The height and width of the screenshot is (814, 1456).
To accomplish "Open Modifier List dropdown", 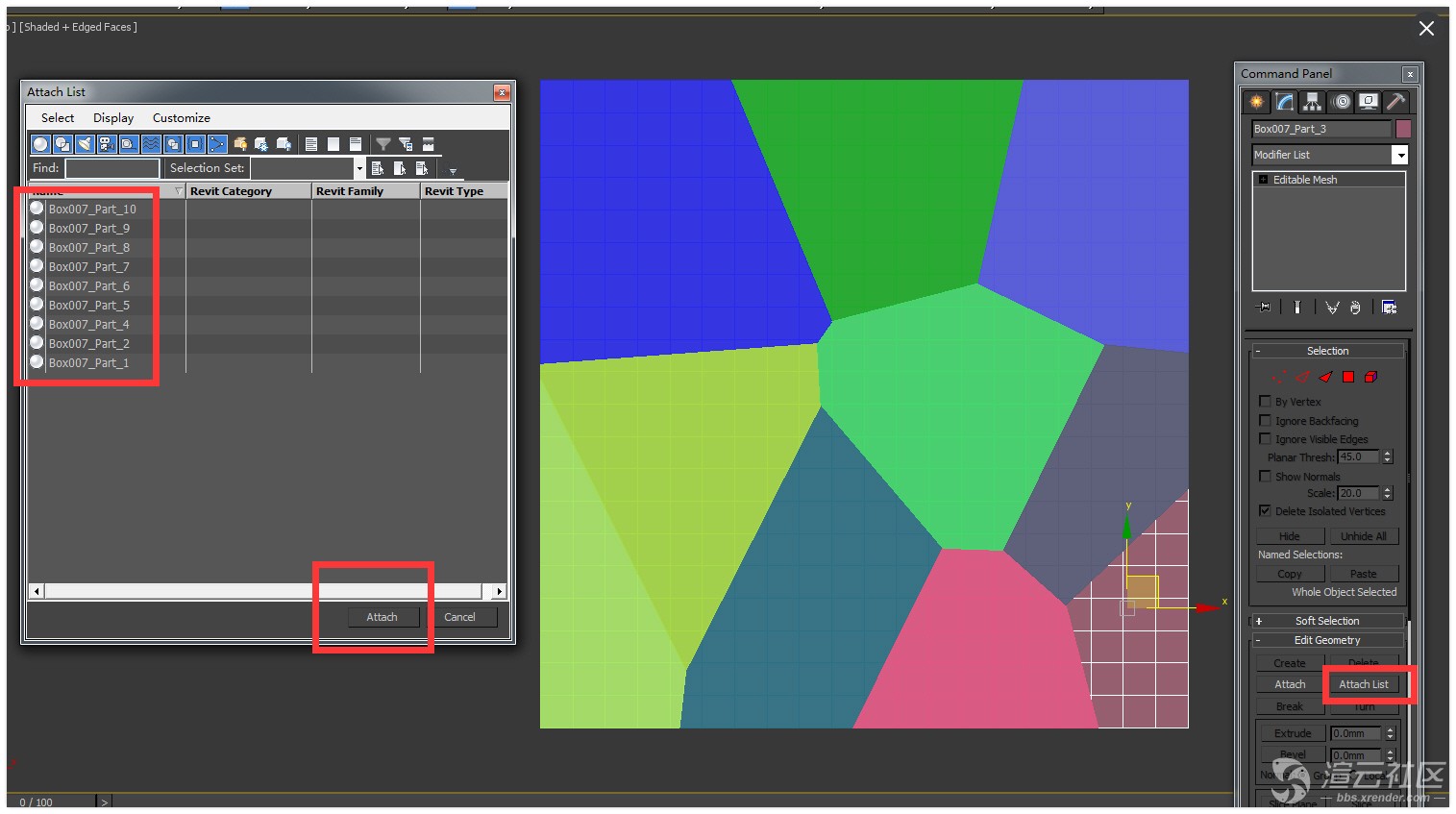I will 1400,155.
